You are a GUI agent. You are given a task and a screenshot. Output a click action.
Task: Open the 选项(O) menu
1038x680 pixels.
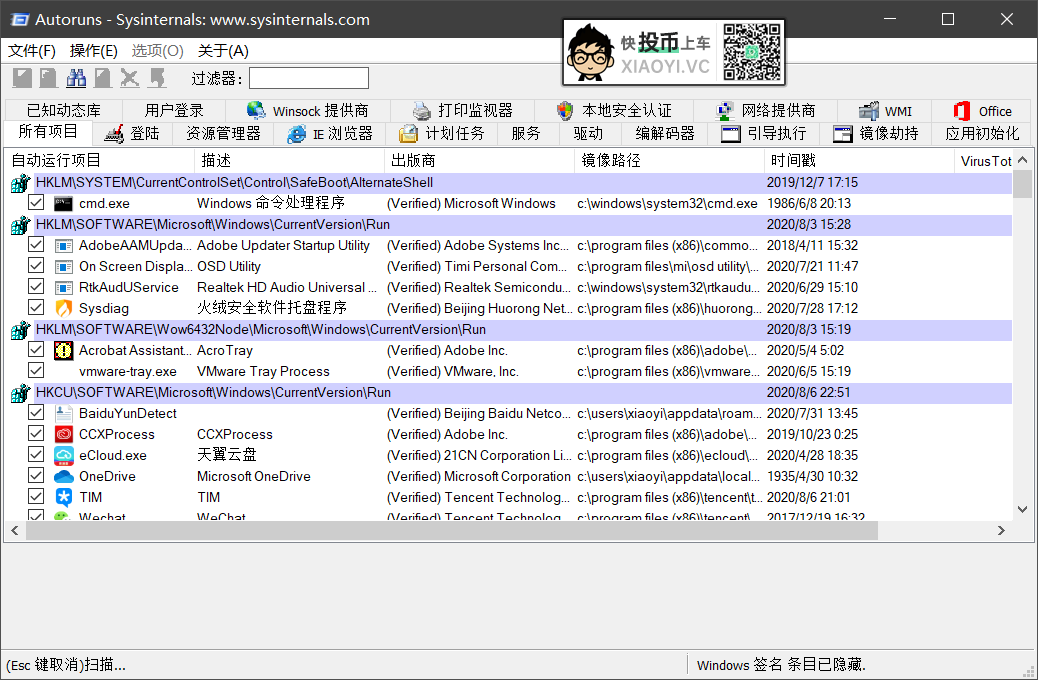pyautogui.click(x=158, y=51)
